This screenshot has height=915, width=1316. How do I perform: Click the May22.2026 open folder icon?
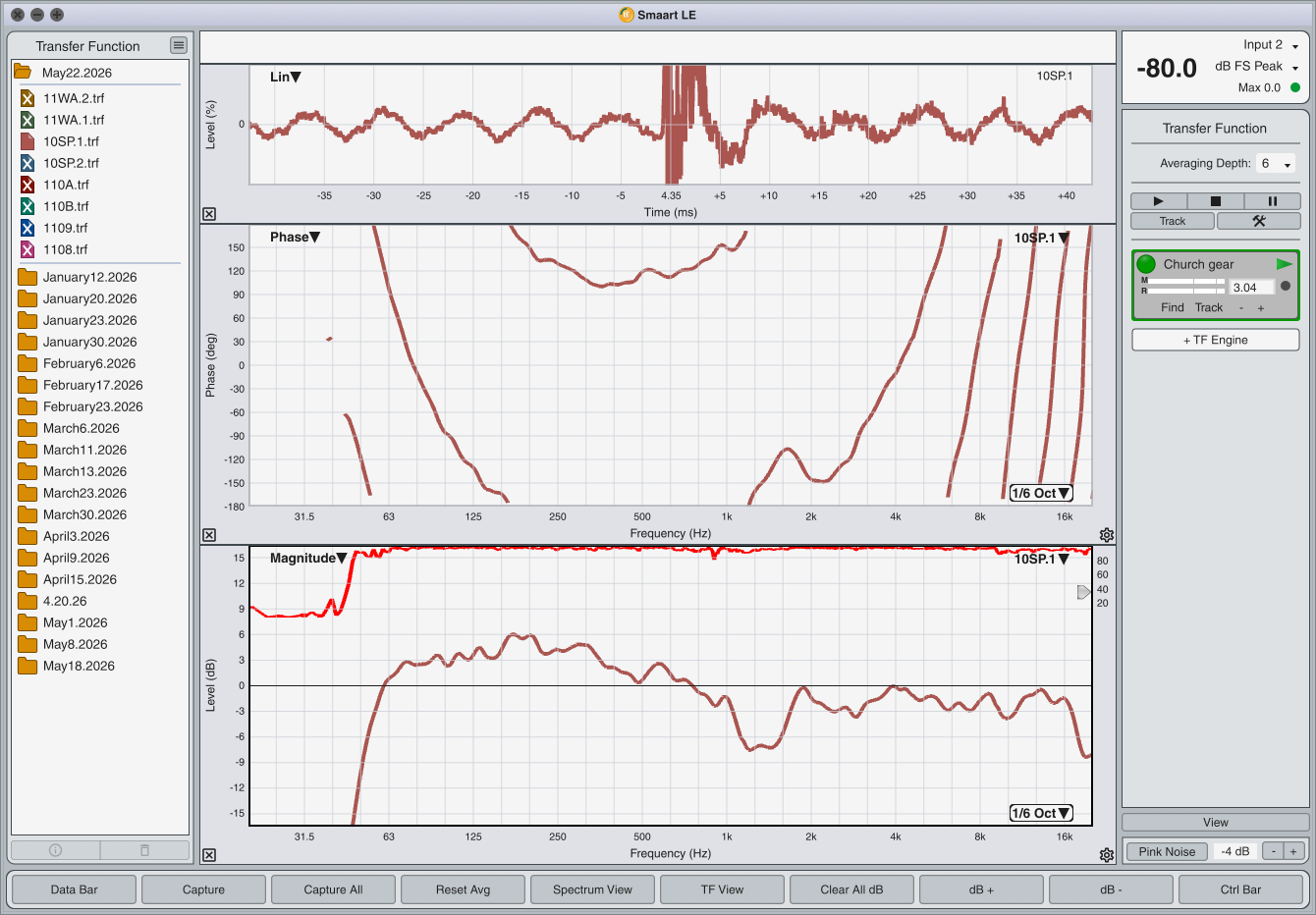23,72
